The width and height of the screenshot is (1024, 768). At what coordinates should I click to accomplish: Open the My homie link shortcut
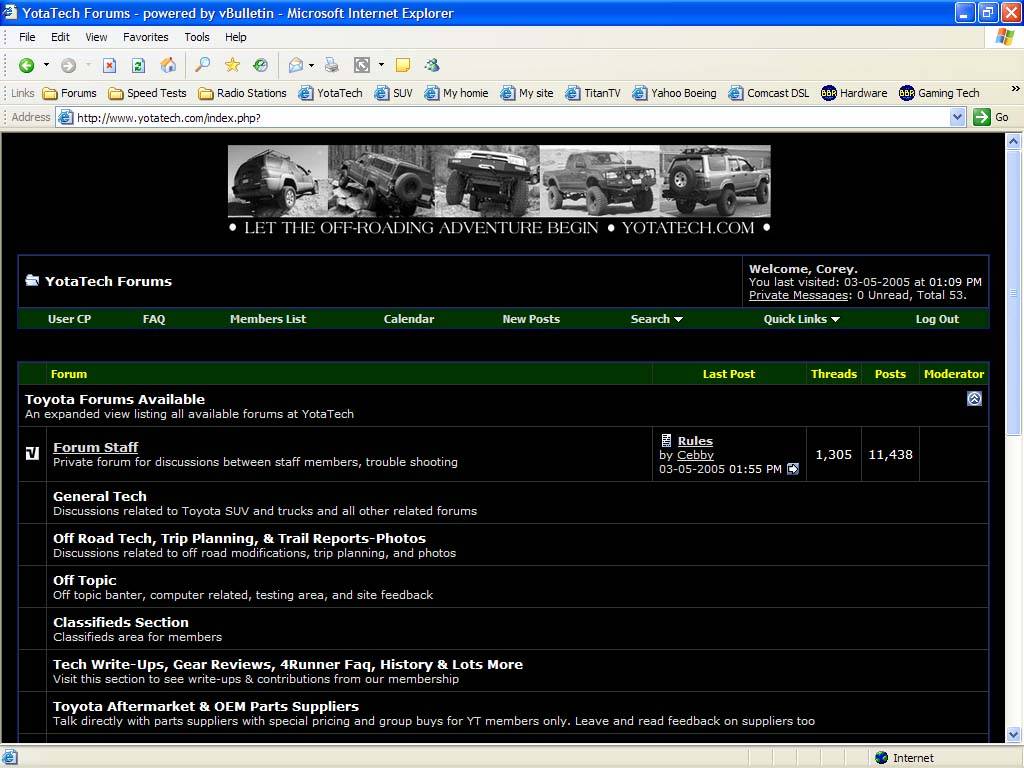pos(456,93)
